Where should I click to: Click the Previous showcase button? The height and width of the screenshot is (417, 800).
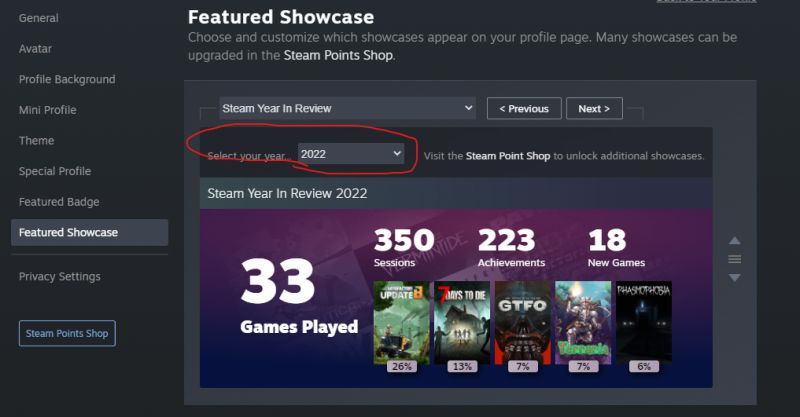pyautogui.click(x=524, y=108)
